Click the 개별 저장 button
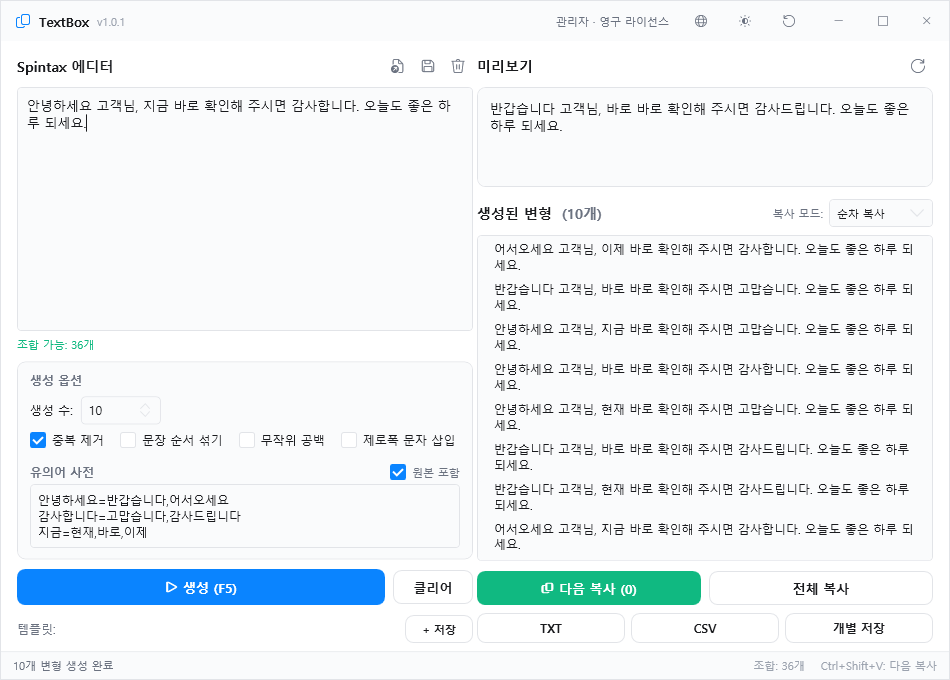Viewport: 950px width, 680px height. tap(859, 628)
